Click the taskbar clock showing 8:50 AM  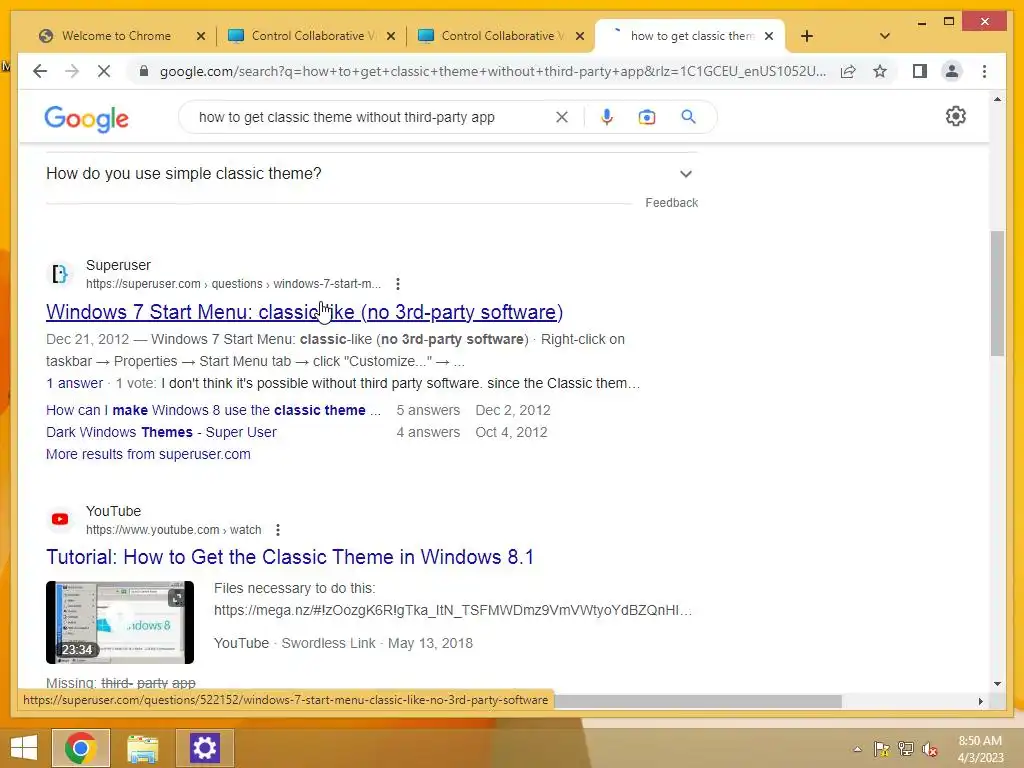(x=980, y=749)
